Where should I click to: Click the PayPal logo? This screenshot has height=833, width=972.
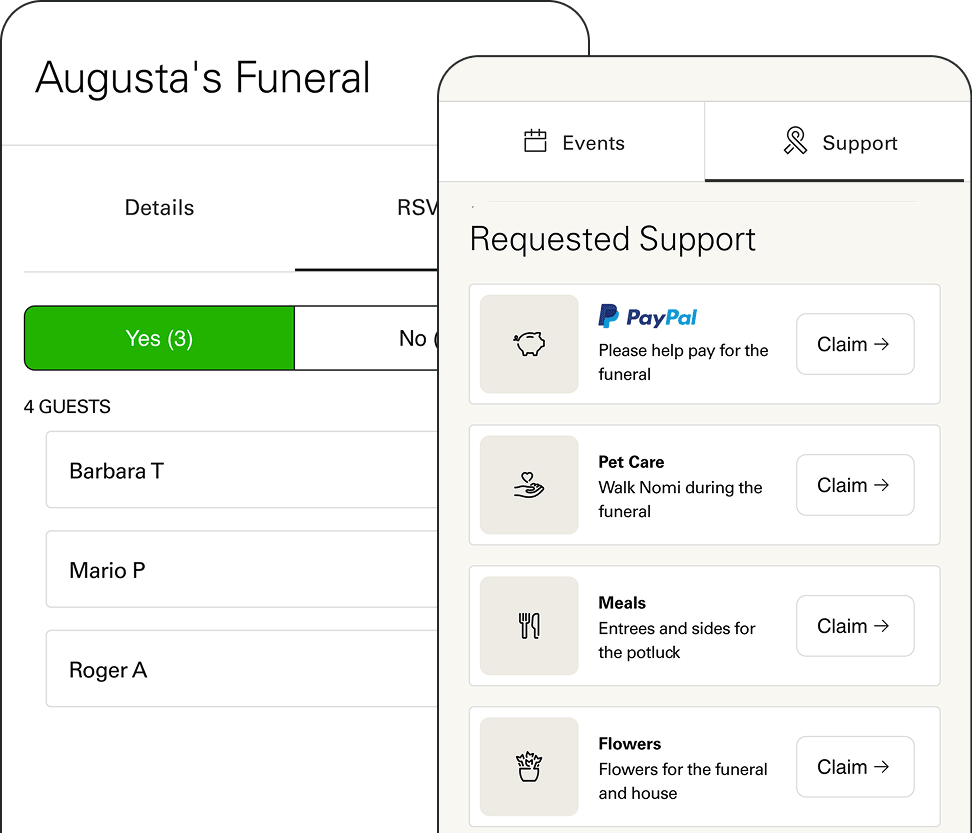pos(647,317)
